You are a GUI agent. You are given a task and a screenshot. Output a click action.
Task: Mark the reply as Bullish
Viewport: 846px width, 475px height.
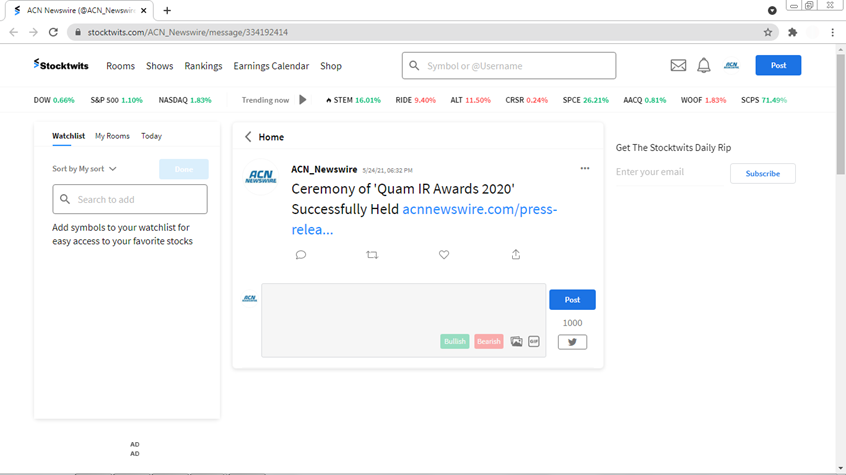[x=454, y=341]
